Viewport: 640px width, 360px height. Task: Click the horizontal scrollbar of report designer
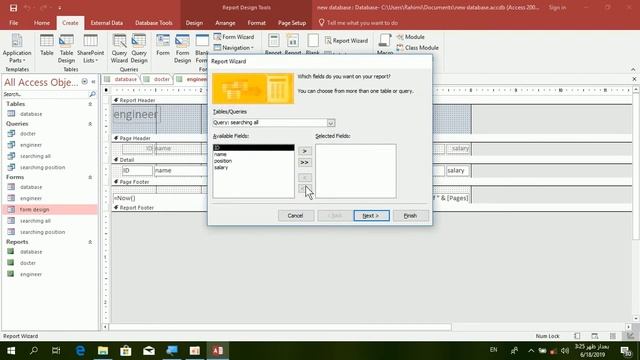click(280, 327)
